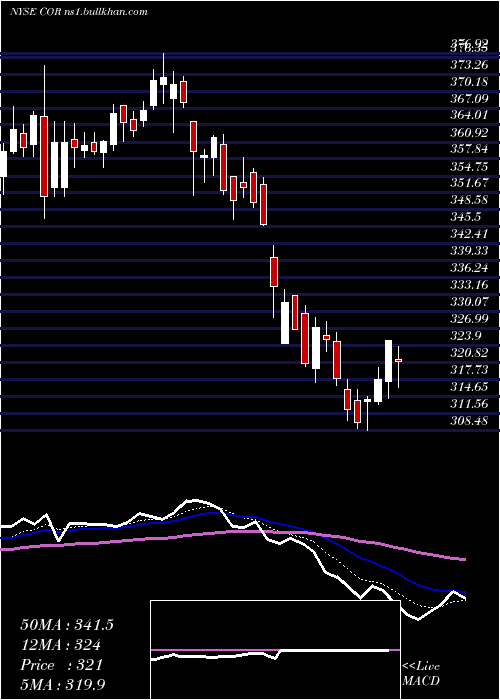Click the 354.75 price axis label

(x=469, y=166)
